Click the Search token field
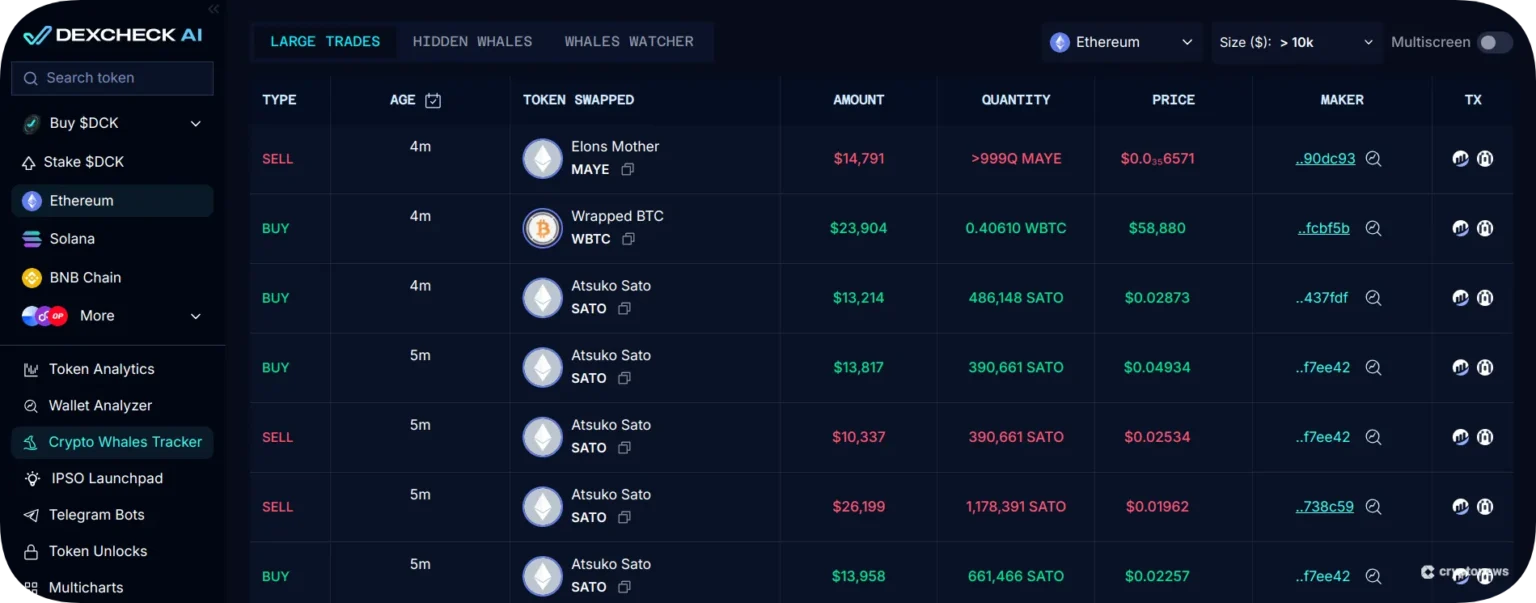Image resolution: width=1536 pixels, height=603 pixels. 112,78
